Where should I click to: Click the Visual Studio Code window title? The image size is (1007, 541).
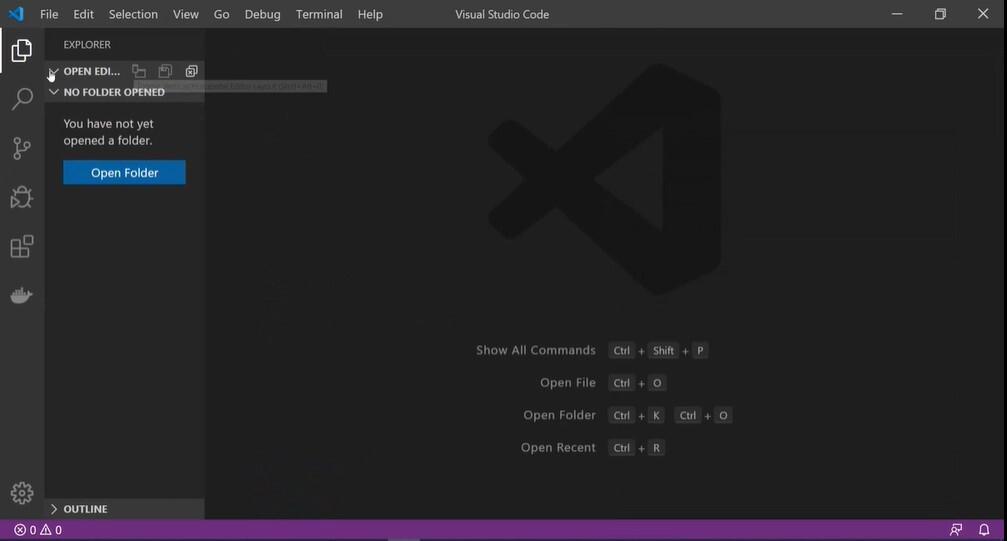click(502, 14)
